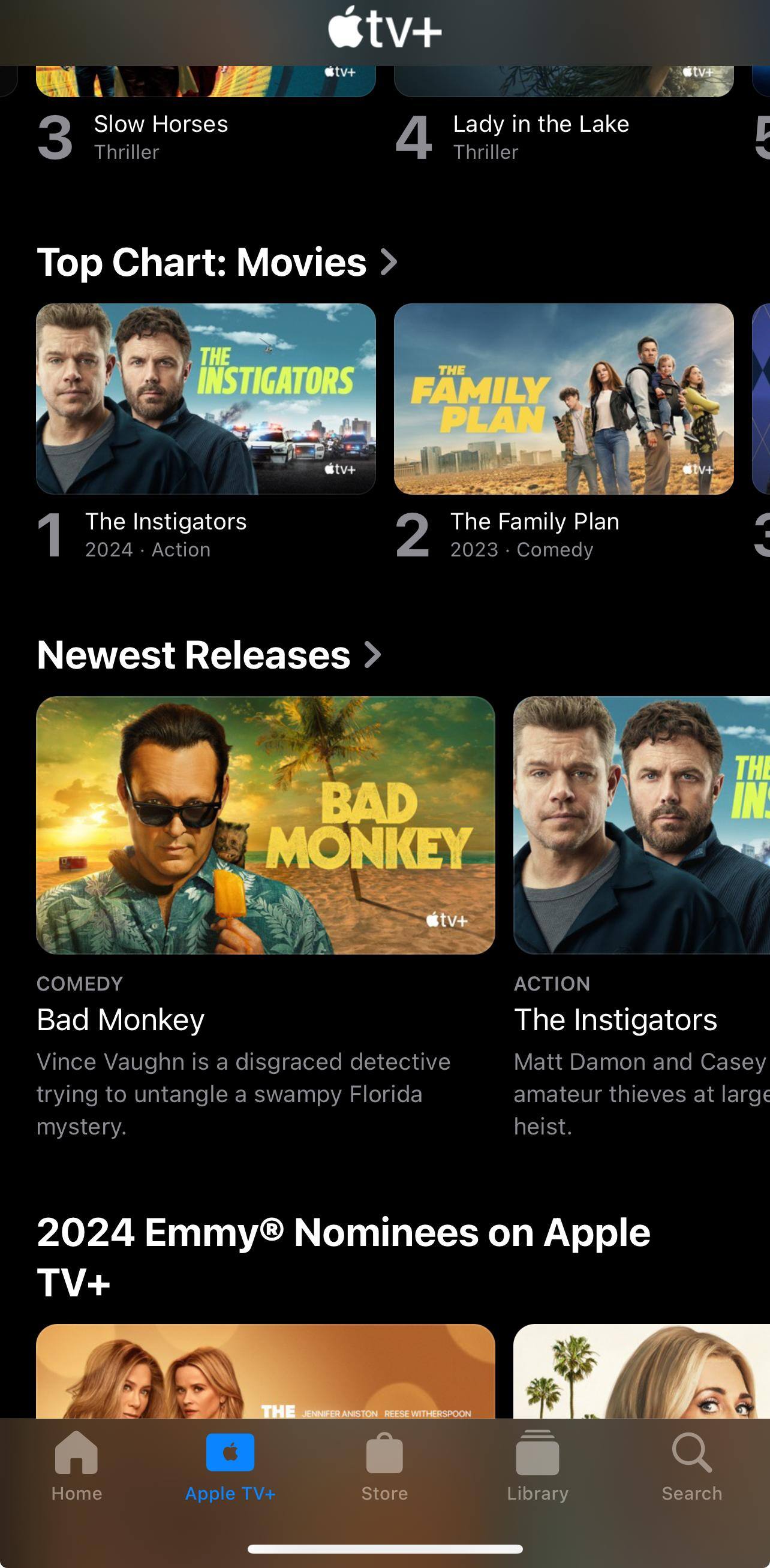Open the Bad Monkey artwork
The width and height of the screenshot is (770, 1568).
pos(266,825)
